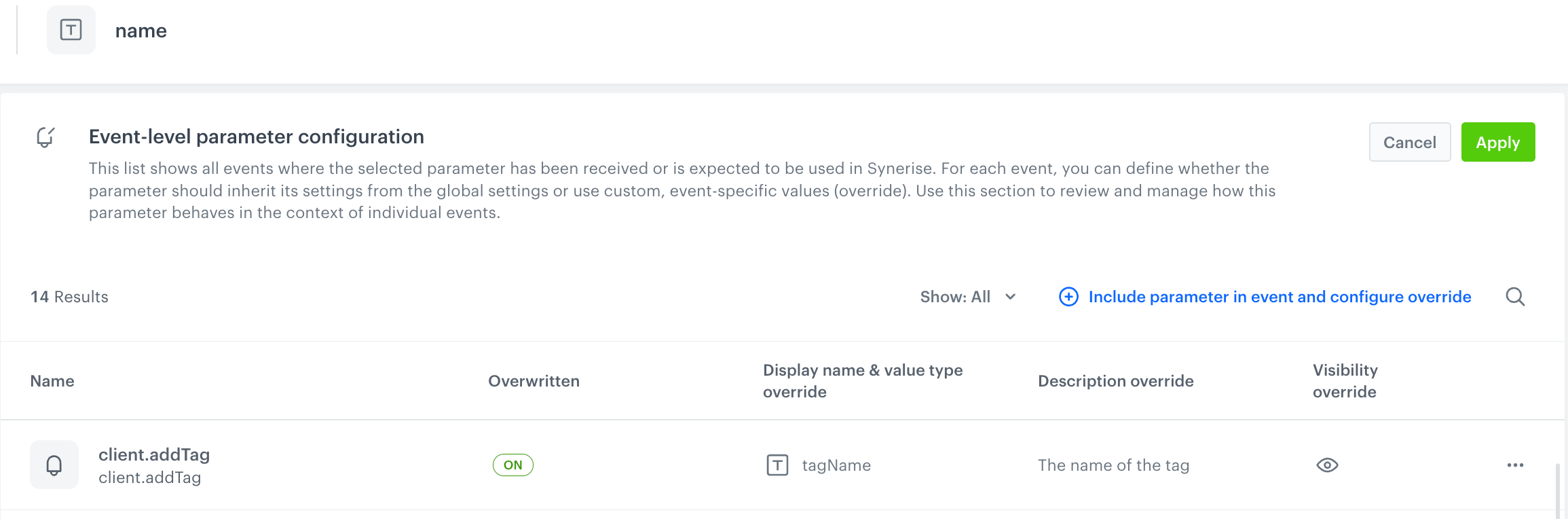Image resolution: width=1568 pixels, height=519 pixels.
Task: Click the plus circle icon to include parameter
Action: click(x=1068, y=297)
